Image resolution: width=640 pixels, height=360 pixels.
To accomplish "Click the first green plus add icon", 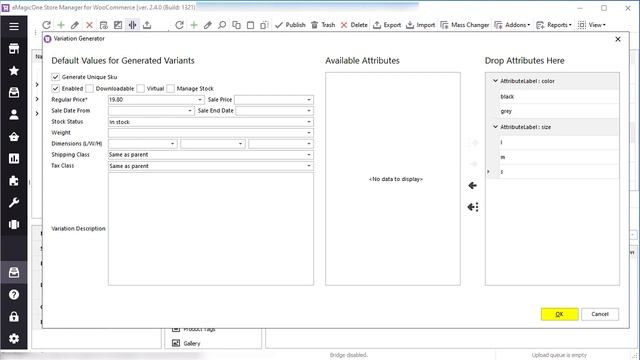I will (x=61, y=25).
